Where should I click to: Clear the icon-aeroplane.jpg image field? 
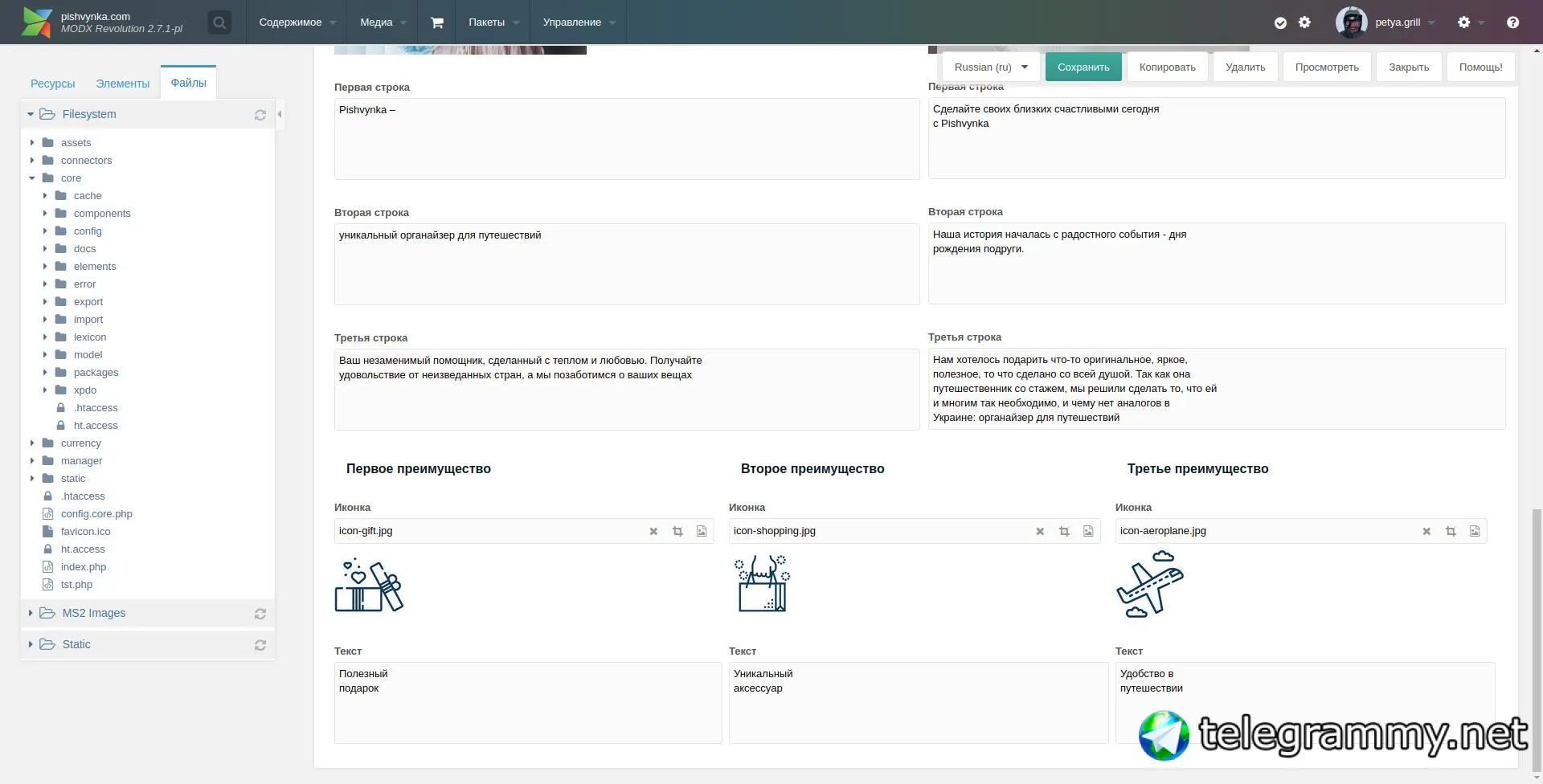point(1426,531)
